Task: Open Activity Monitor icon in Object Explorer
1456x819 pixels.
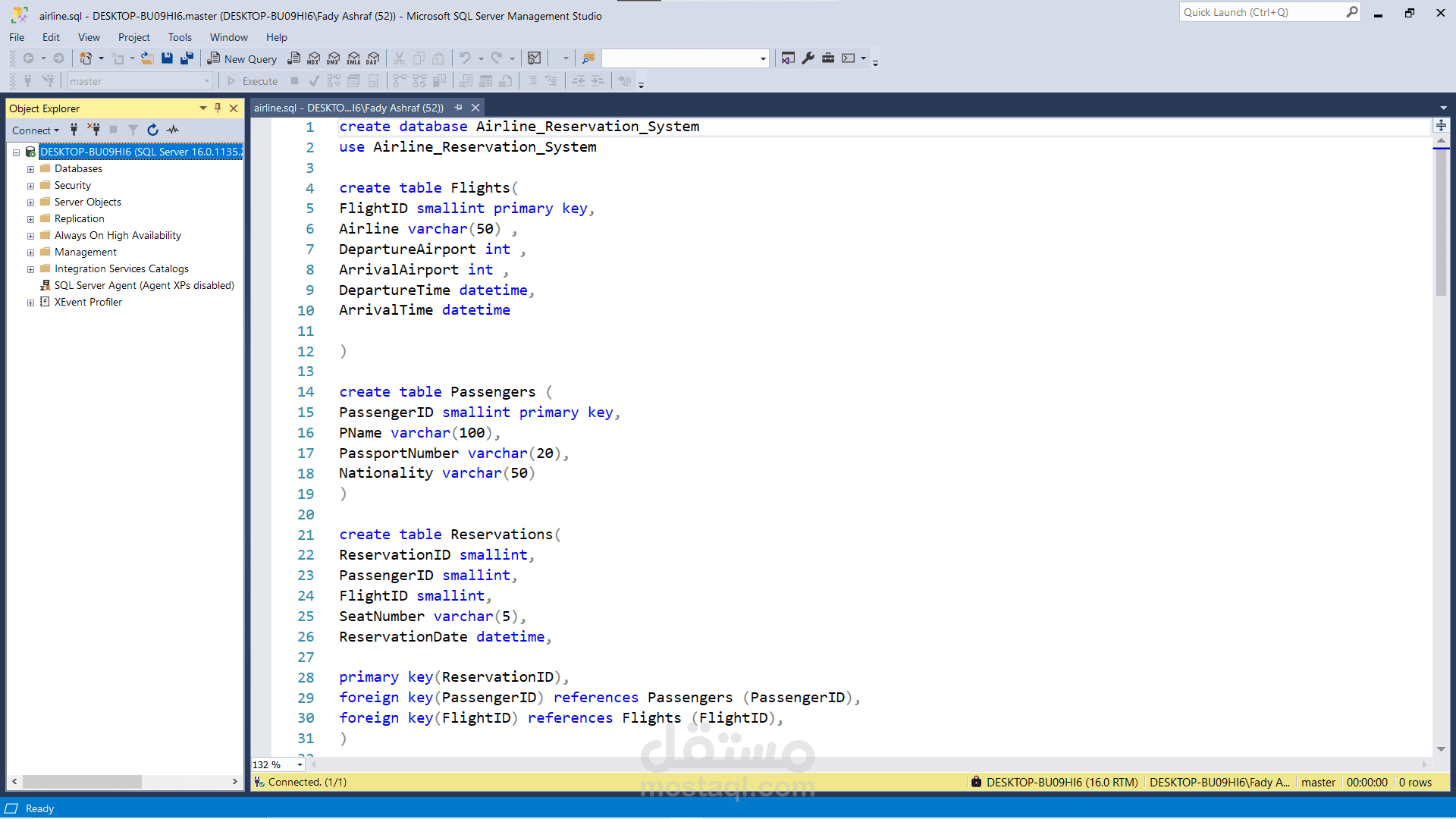Action: (x=173, y=130)
